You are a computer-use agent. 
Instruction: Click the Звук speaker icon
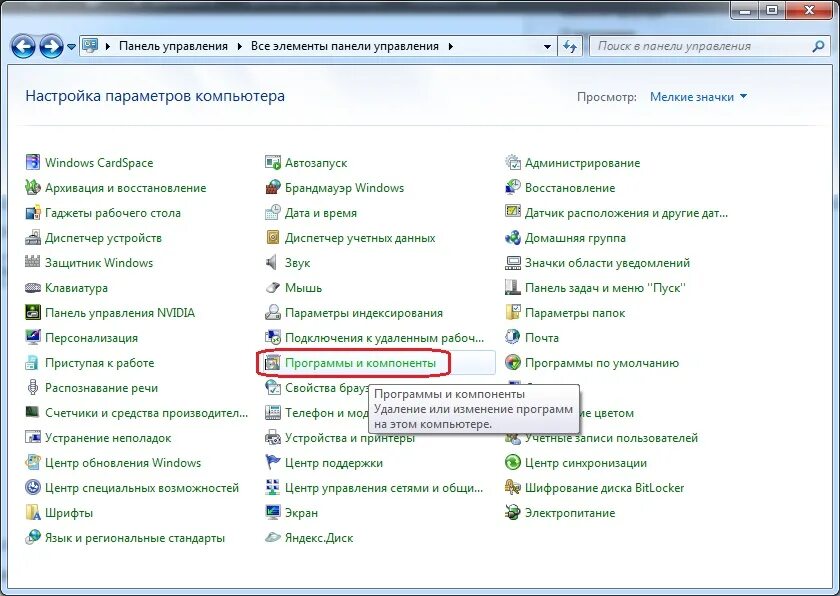click(x=273, y=262)
